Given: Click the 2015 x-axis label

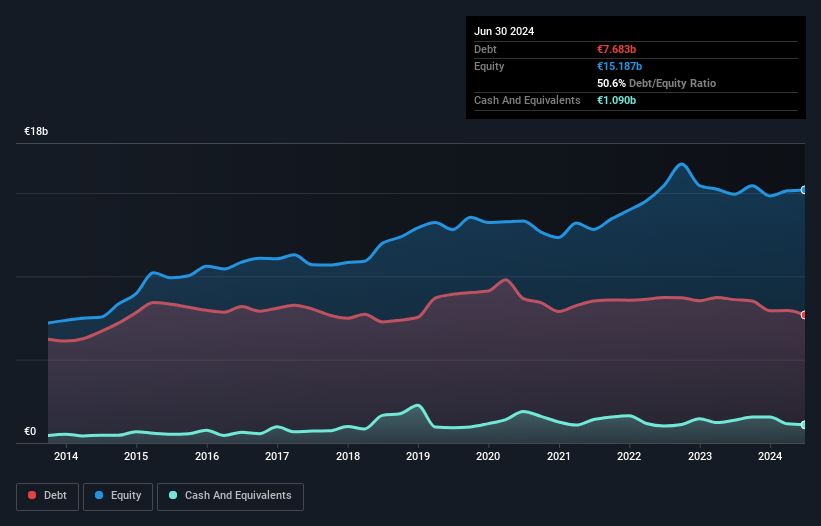Looking at the screenshot, I should pyautogui.click(x=136, y=456).
